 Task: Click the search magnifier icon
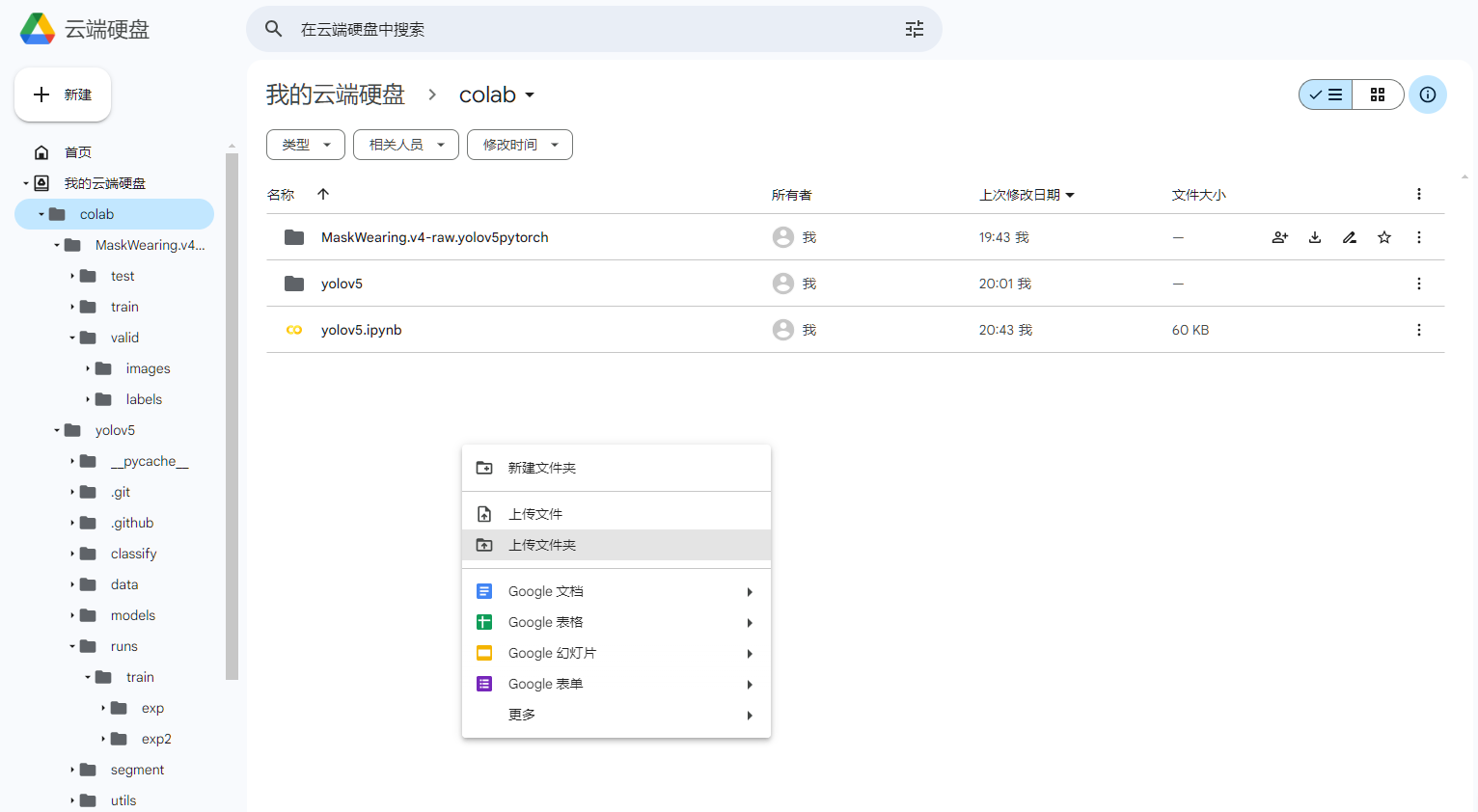tap(274, 29)
